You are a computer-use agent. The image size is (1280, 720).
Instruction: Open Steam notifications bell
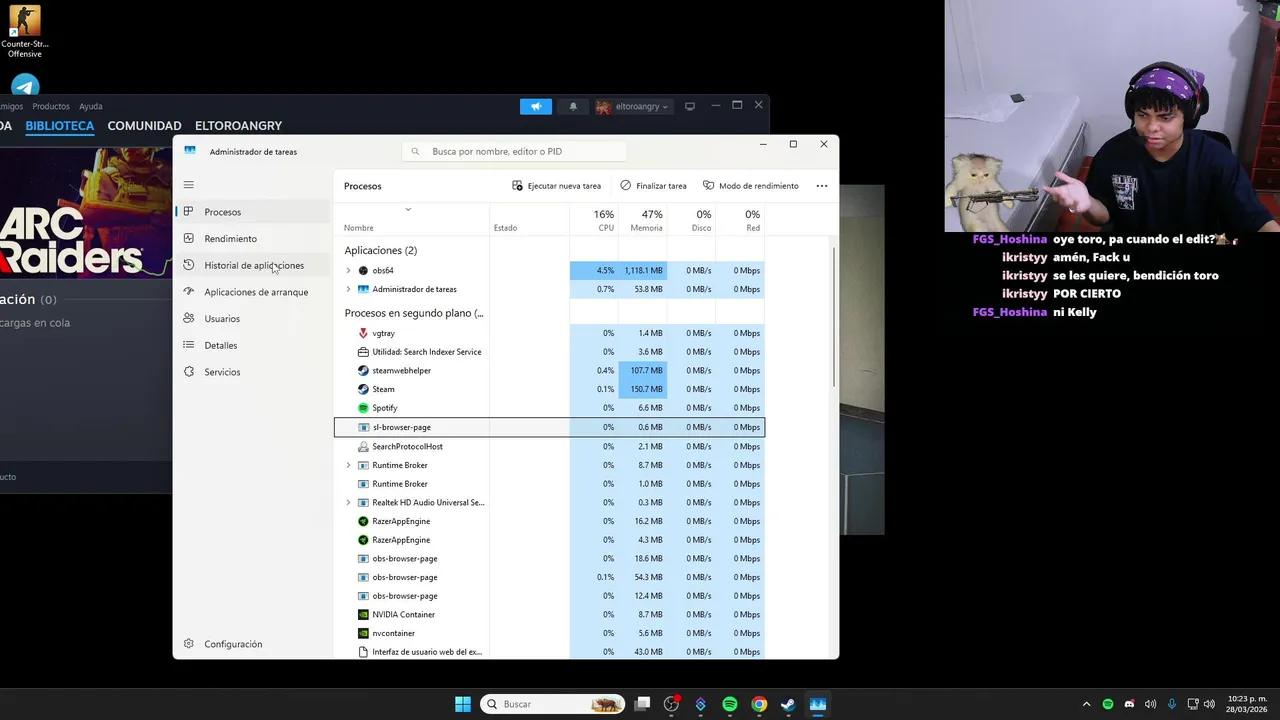(x=573, y=106)
